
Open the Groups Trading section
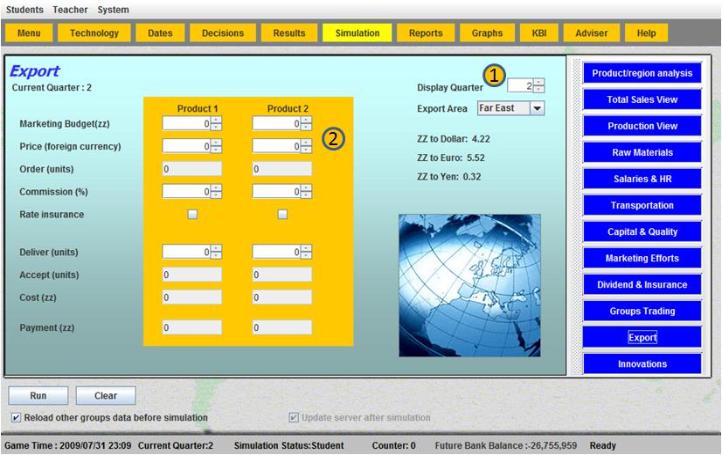642,311
